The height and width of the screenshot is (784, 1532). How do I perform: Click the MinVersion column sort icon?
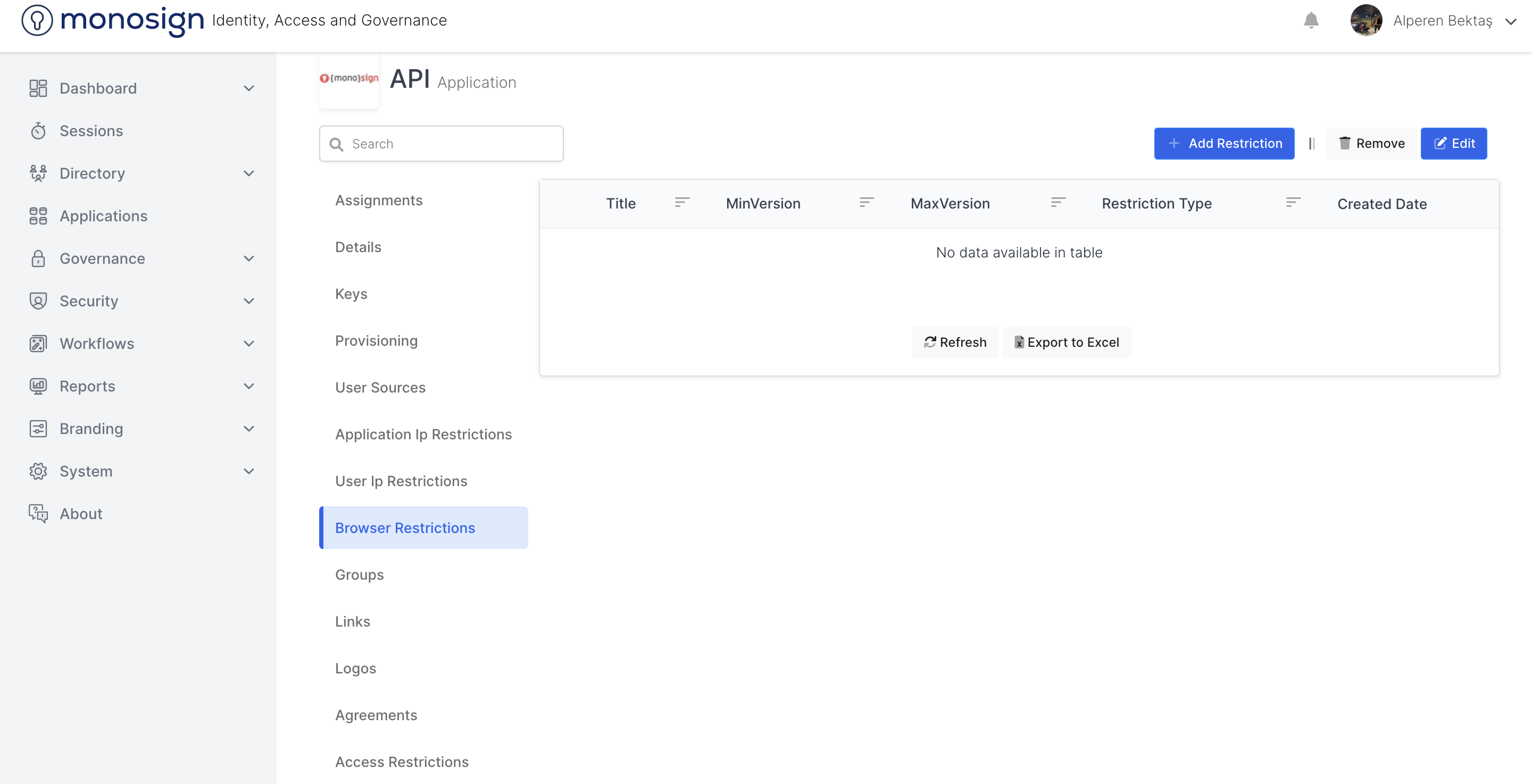click(867, 203)
